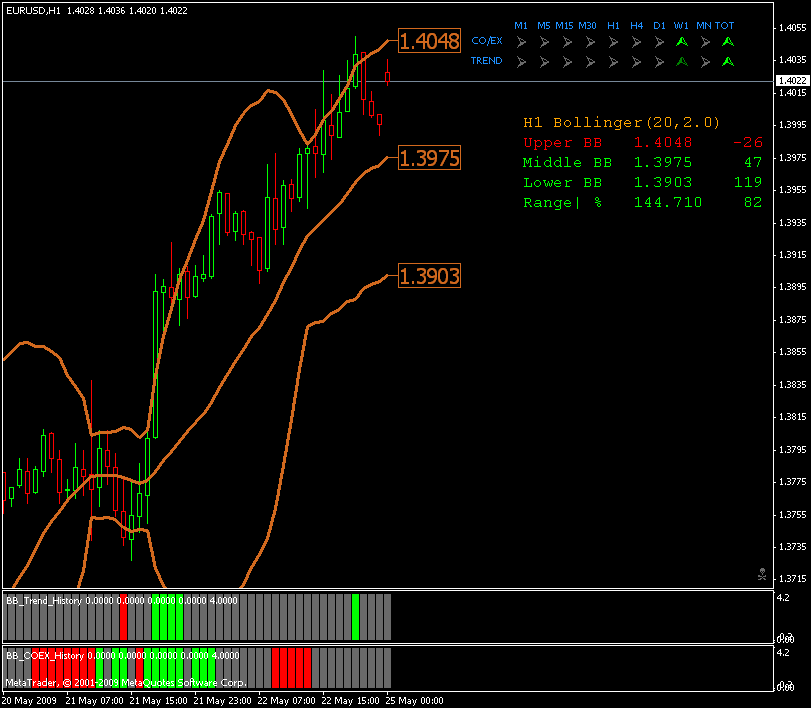Click the TREND row label
Viewport: 811px width, 708px height.
[x=486, y=61]
